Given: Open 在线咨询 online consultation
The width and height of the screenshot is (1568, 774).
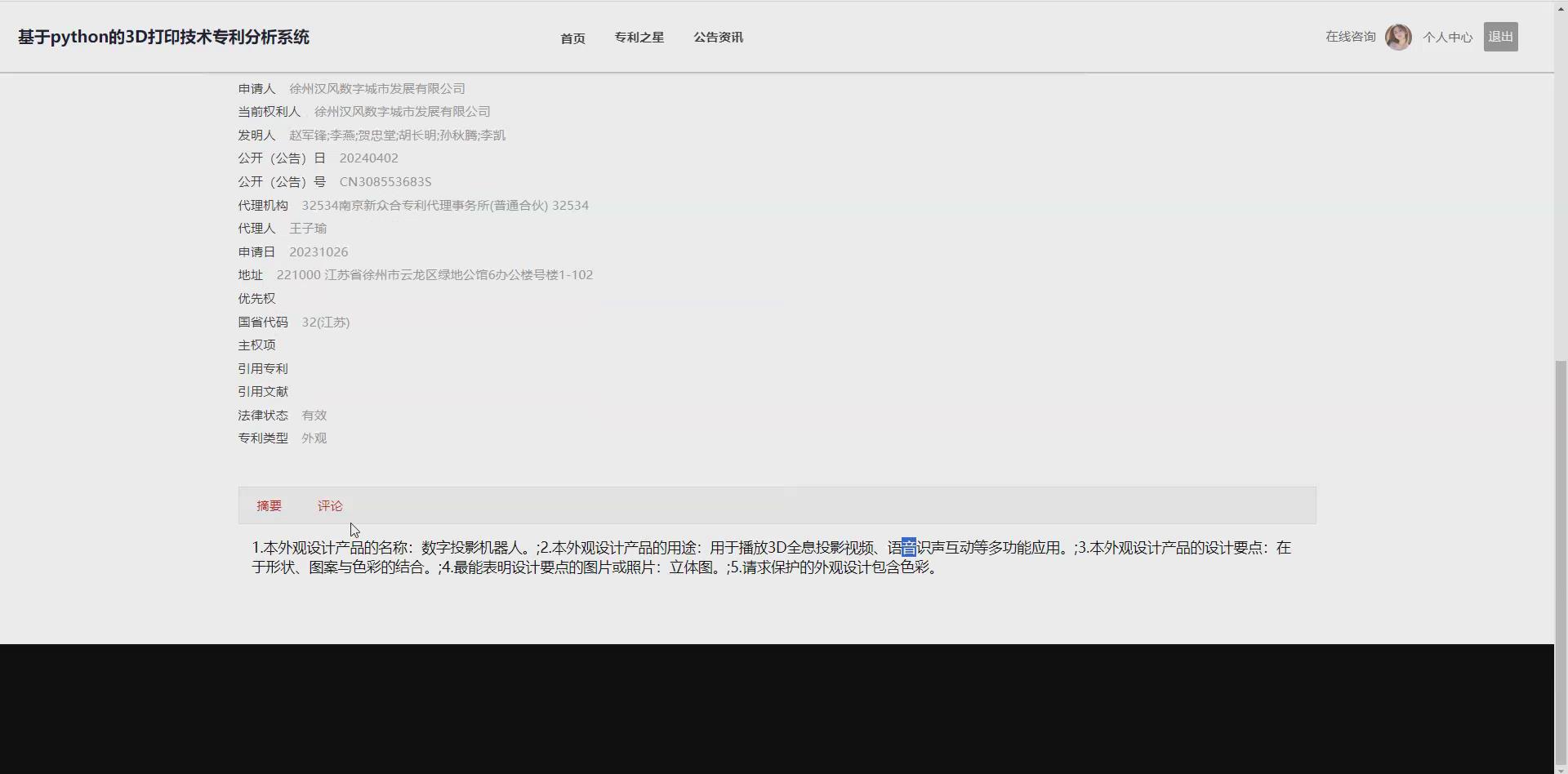Looking at the screenshot, I should [1349, 36].
